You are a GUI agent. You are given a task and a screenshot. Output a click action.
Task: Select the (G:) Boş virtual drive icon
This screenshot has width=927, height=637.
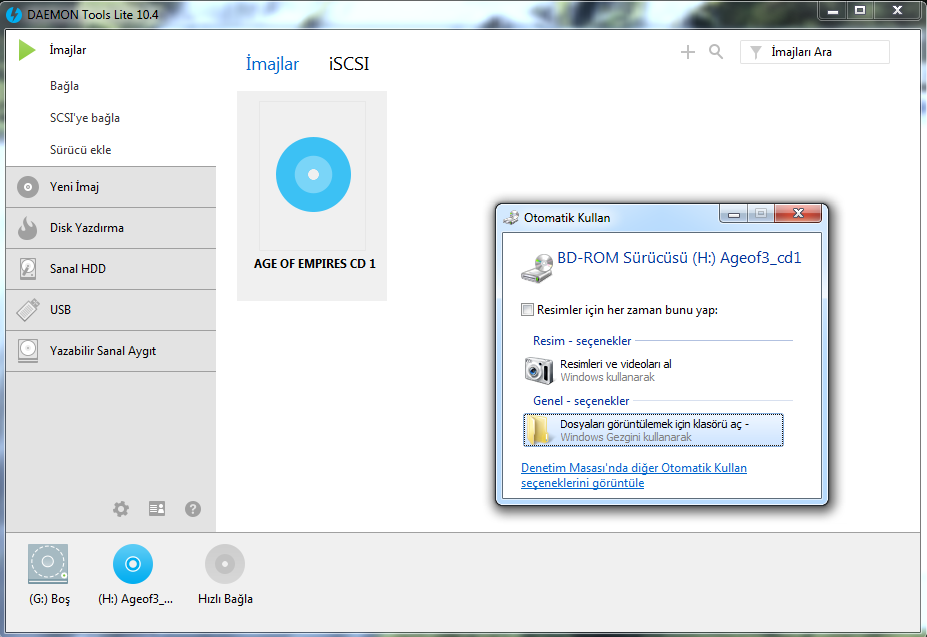coord(48,564)
